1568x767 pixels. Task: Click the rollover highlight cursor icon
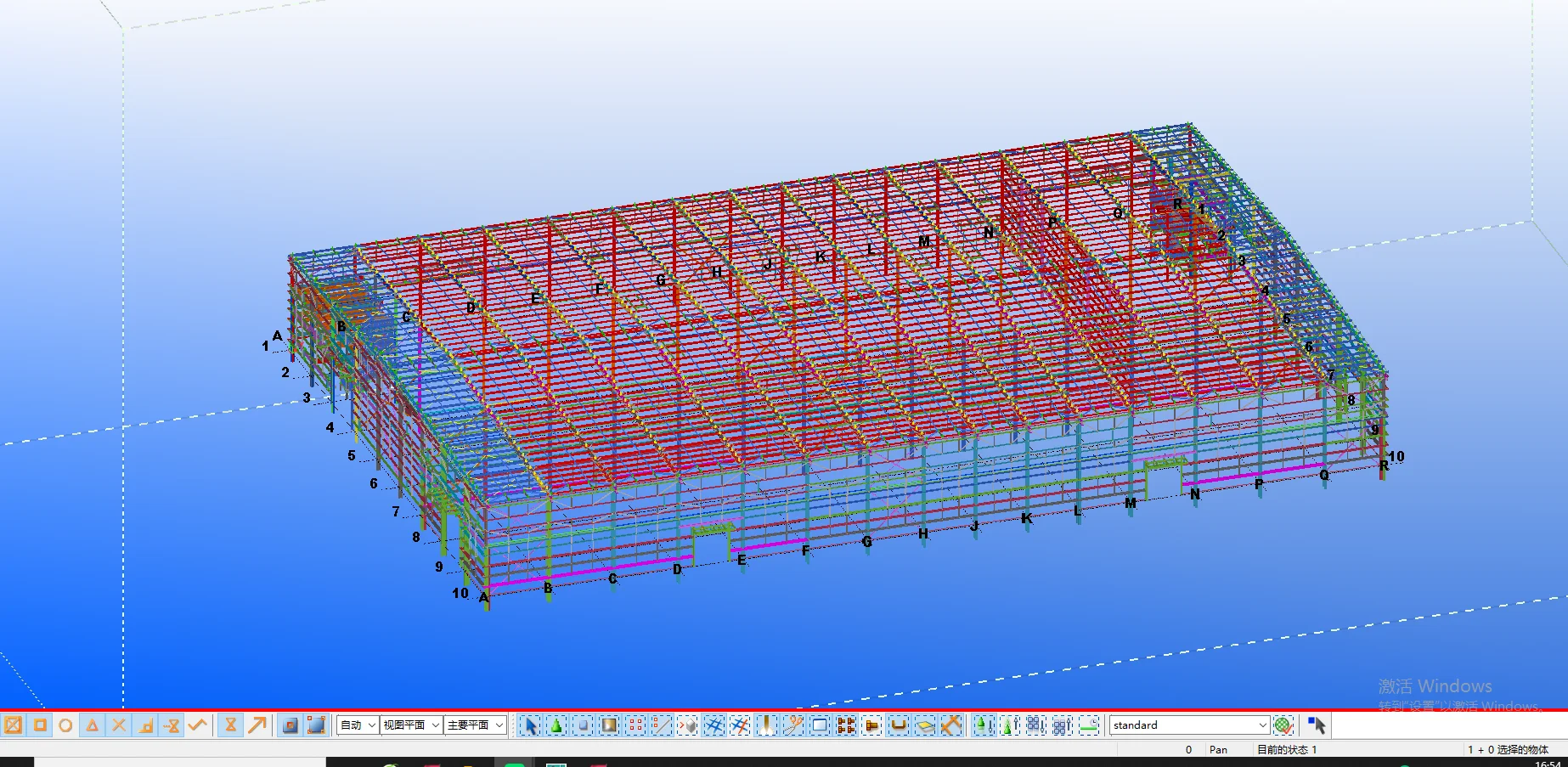click(1317, 725)
